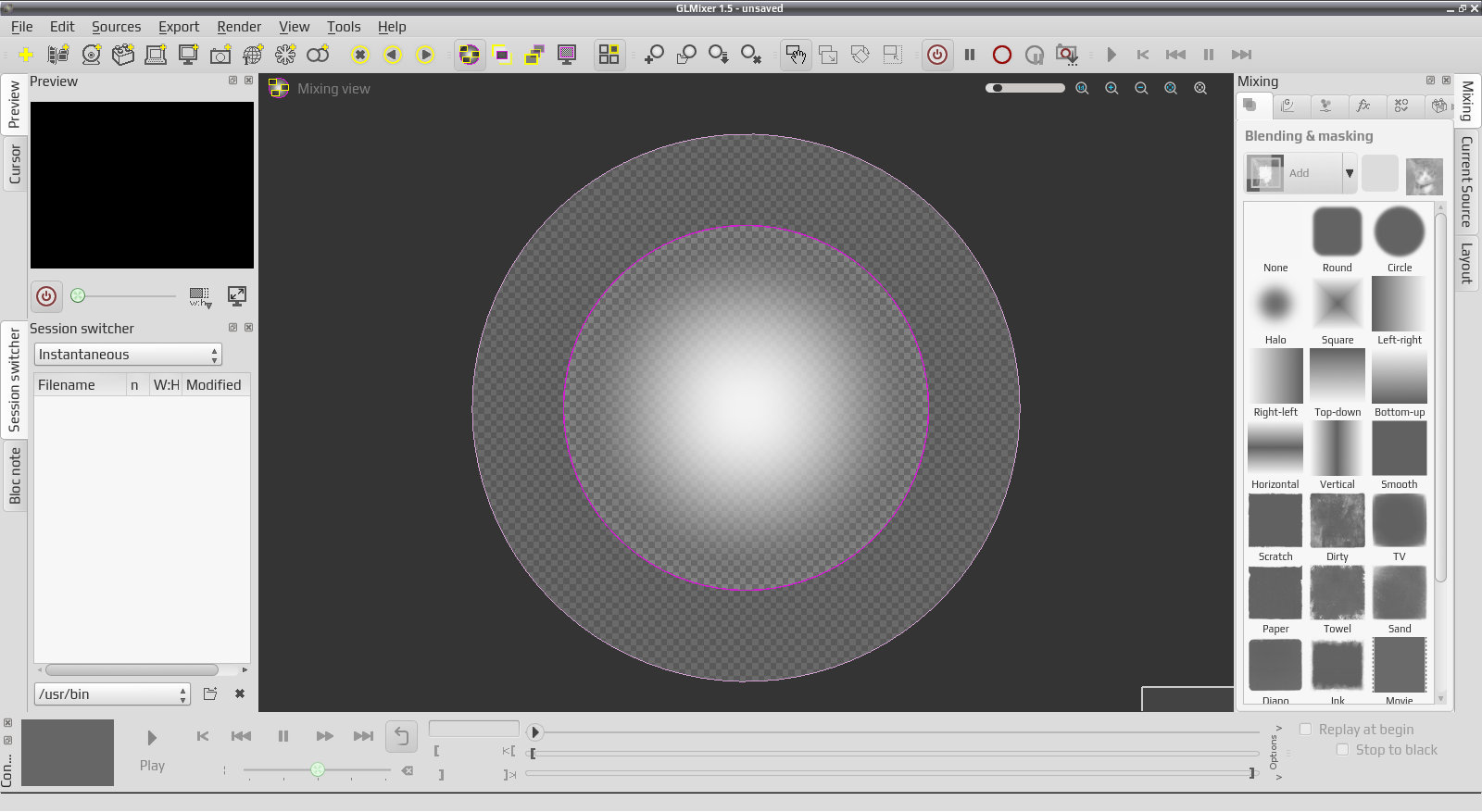Open the fx effects tab icon
The image size is (1482, 812).
pyautogui.click(x=1363, y=106)
